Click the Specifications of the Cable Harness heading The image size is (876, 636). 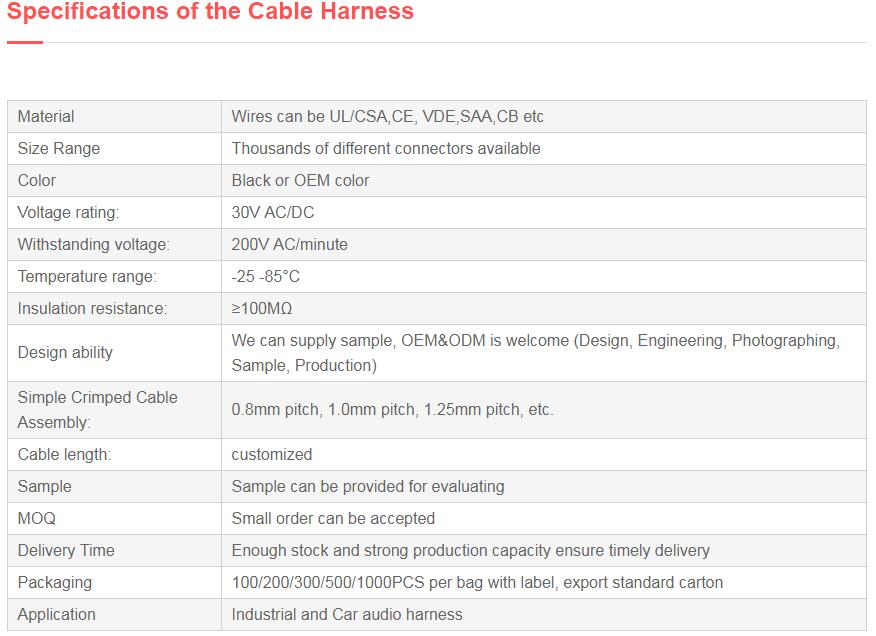coord(210,12)
